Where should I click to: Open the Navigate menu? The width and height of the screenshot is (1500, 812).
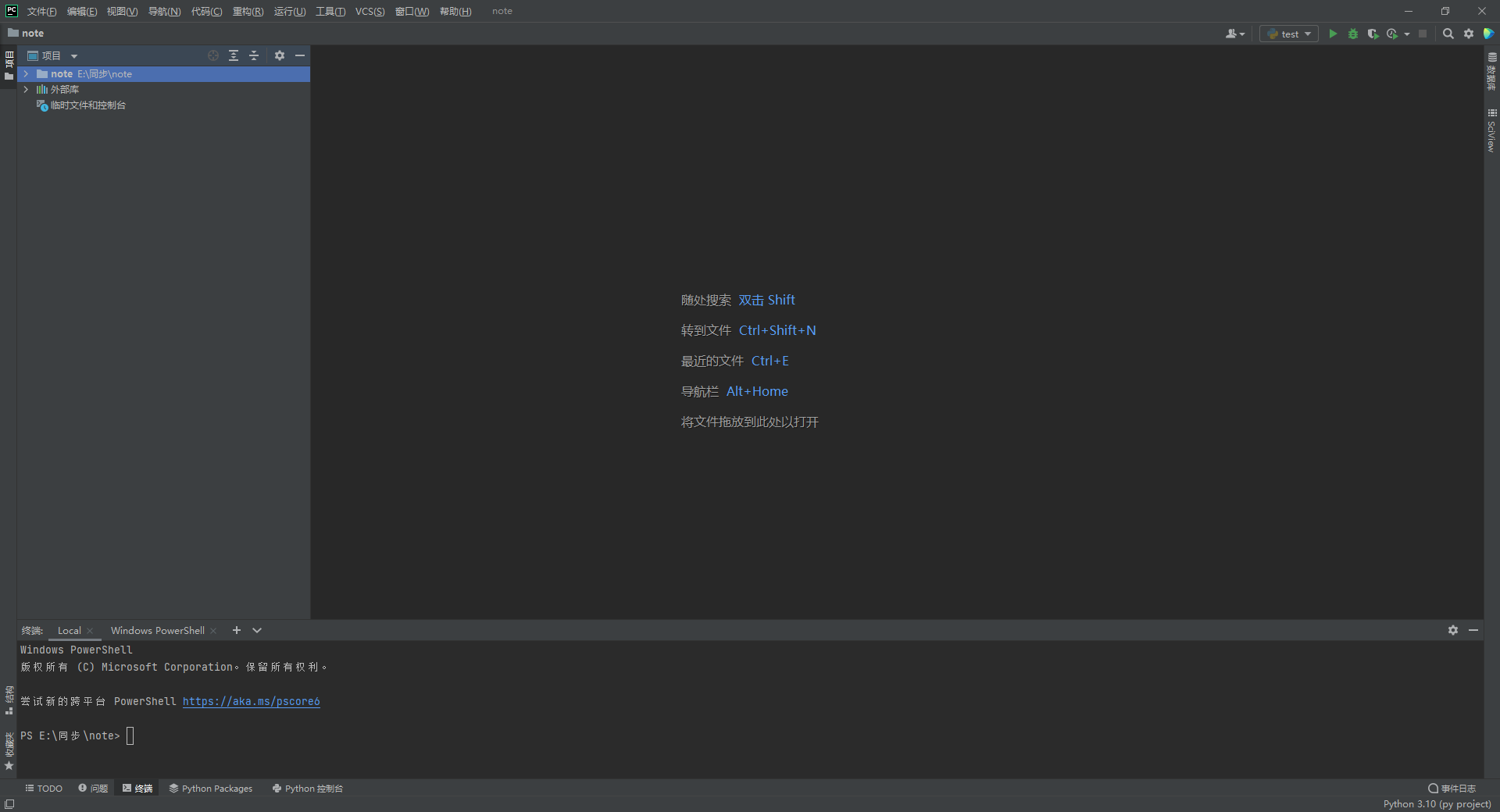click(x=164, y=11)
